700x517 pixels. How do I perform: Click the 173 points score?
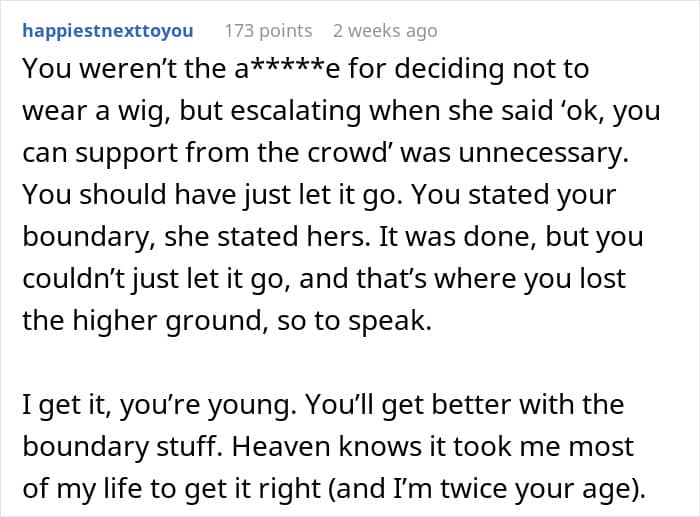[268, 31]
